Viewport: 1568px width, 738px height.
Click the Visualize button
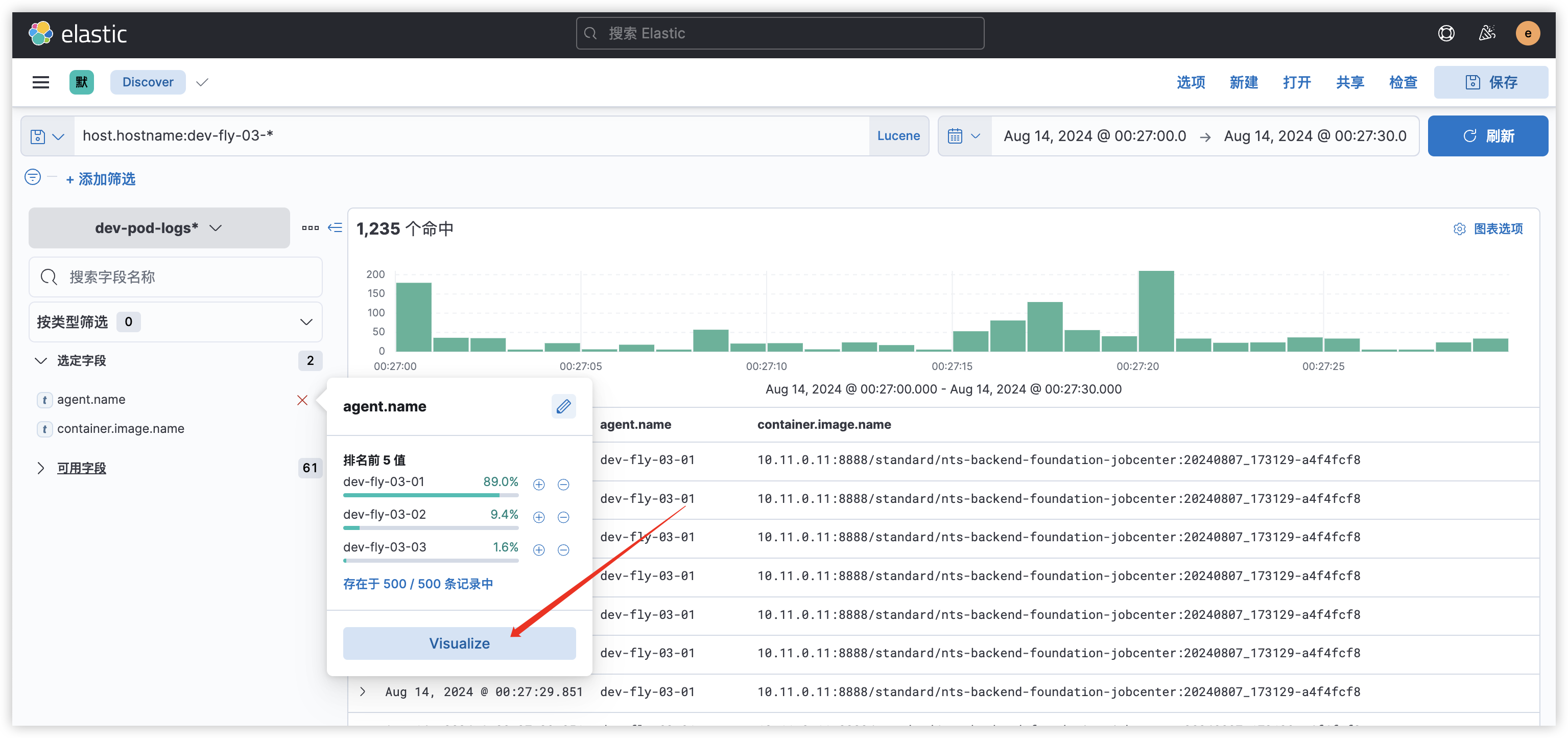point(459,643)
